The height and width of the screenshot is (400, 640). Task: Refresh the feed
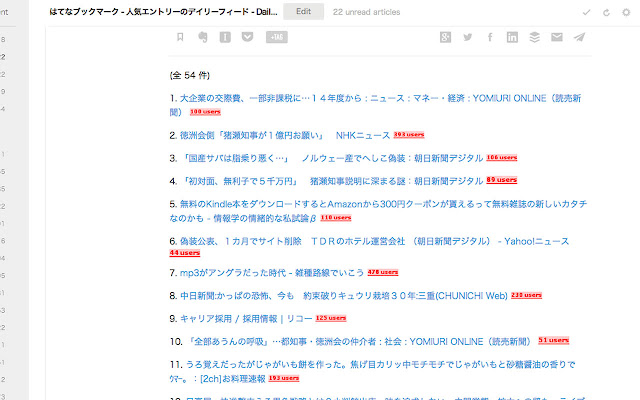tap(607, 13)
